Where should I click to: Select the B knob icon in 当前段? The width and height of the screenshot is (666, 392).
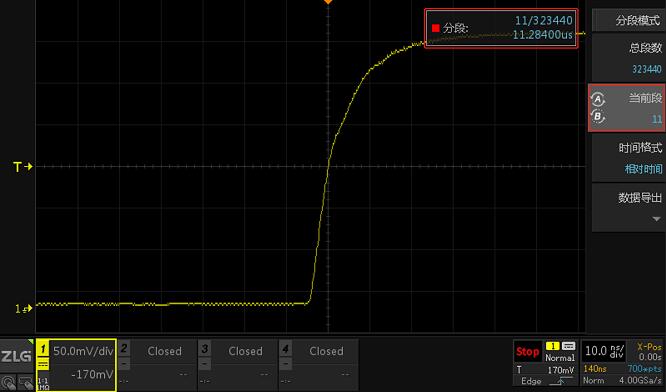point(598,116)
